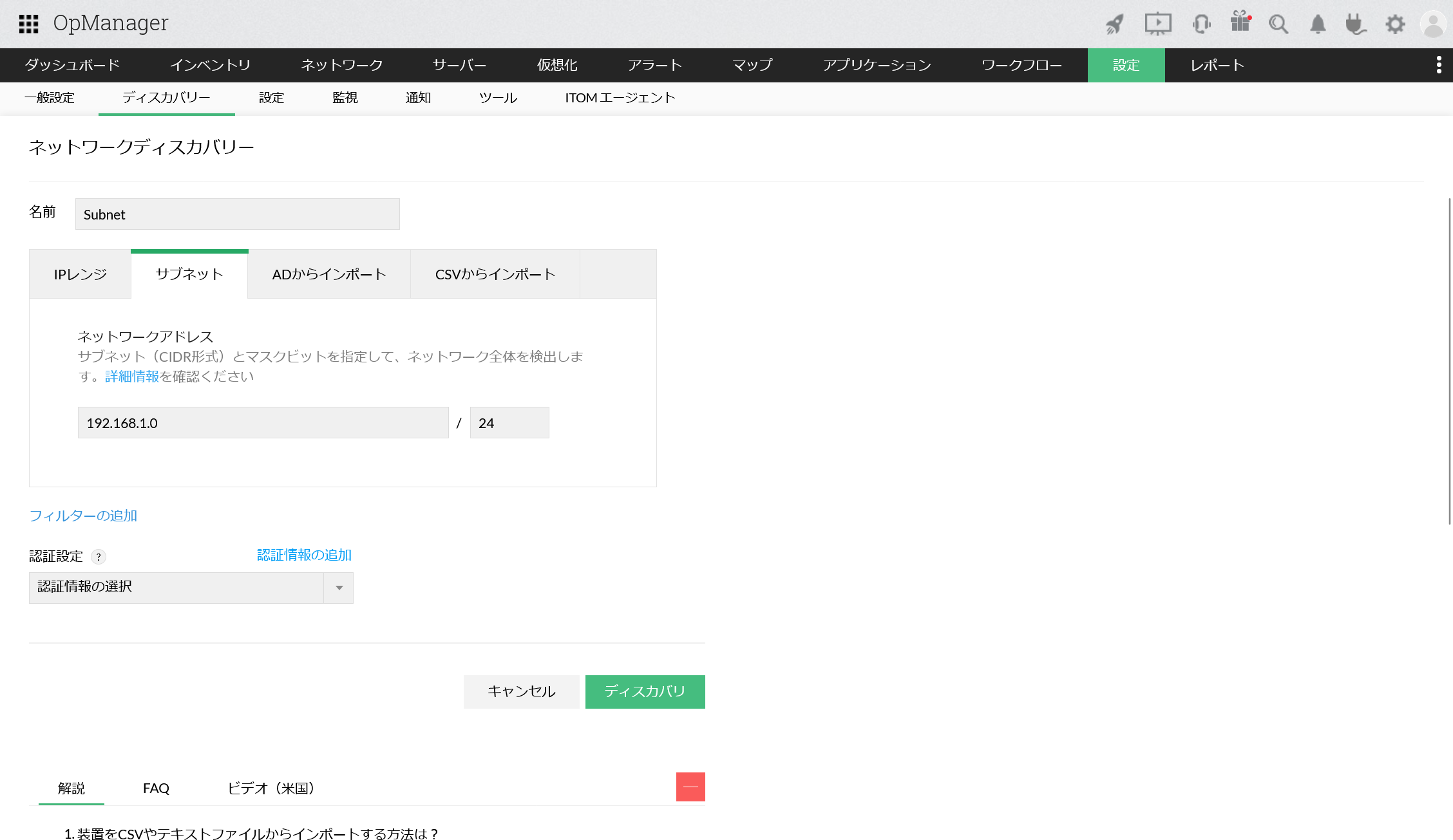The width and height of the screenshot is (1453, 840).
Task: Open the apps grid launcher icon
Action: [28, 24]
